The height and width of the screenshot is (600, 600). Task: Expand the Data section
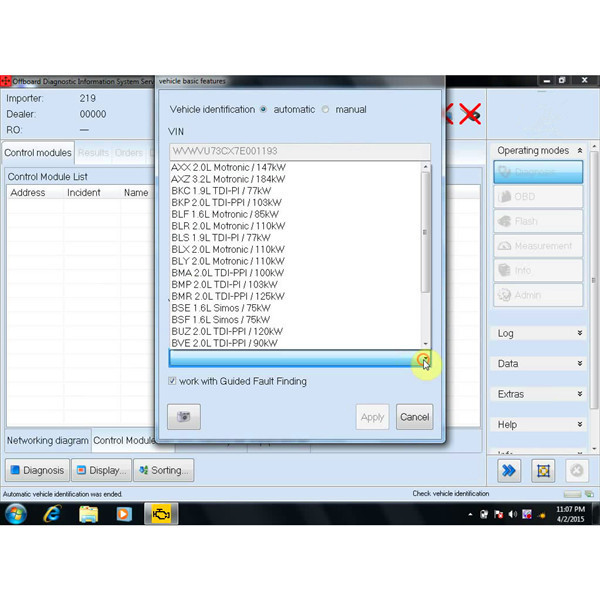click(x=580, y=363)
